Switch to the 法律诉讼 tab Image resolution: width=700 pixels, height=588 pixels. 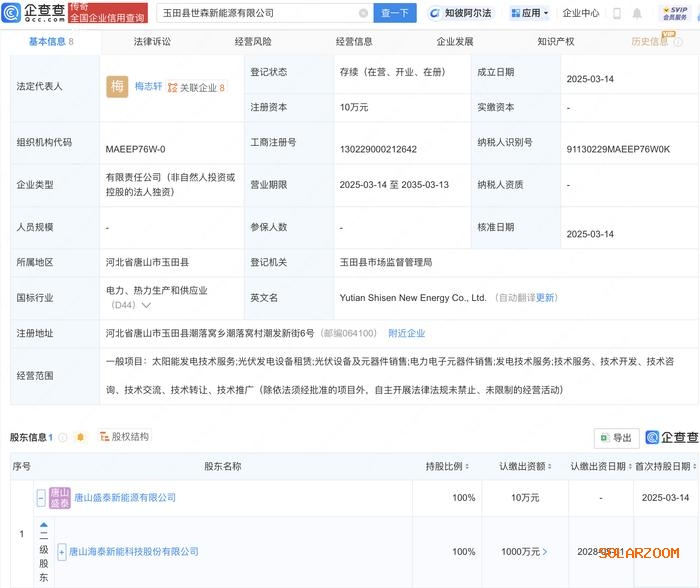click(x=152, y=42)
